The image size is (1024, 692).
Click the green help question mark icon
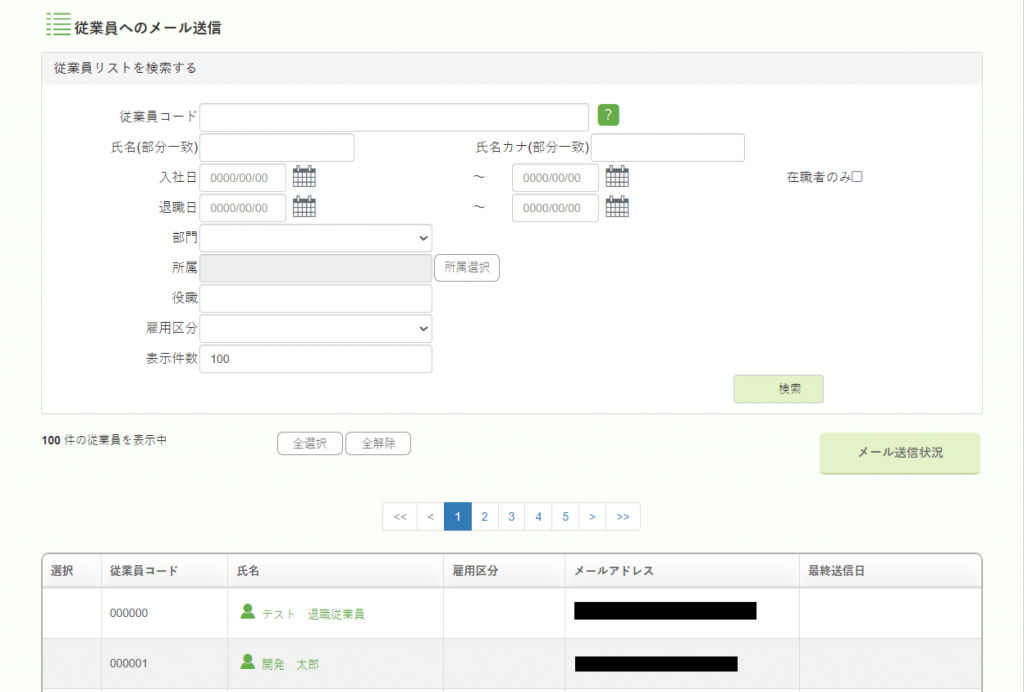(x=608, y=115)
